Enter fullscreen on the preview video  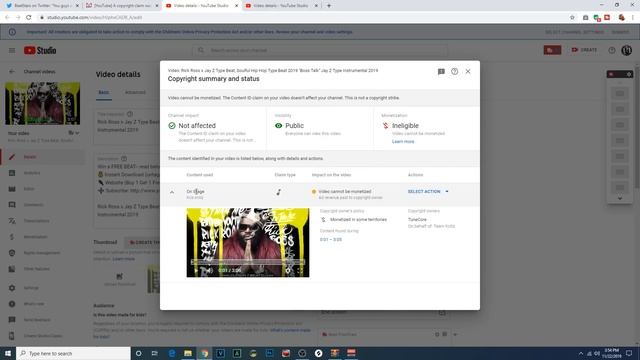[300, 270]
